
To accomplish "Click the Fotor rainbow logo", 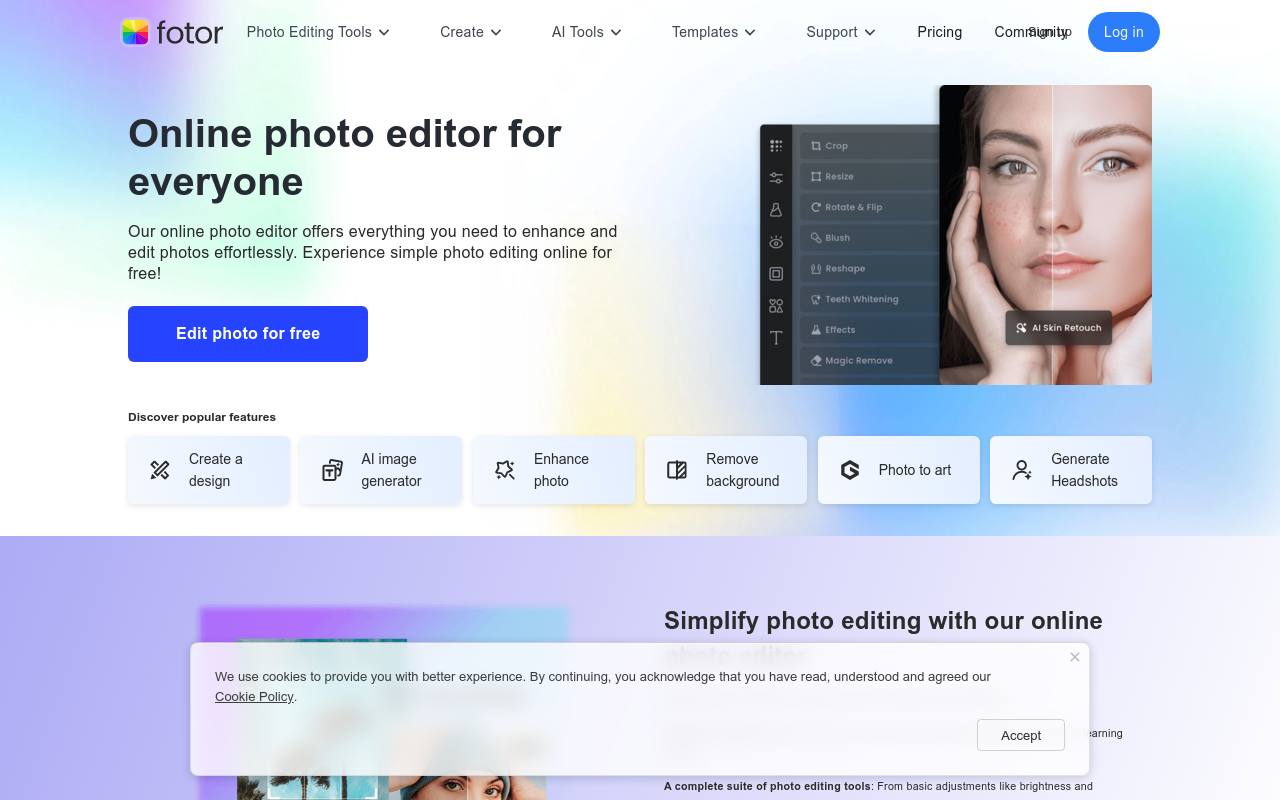I will coord(135,32).
